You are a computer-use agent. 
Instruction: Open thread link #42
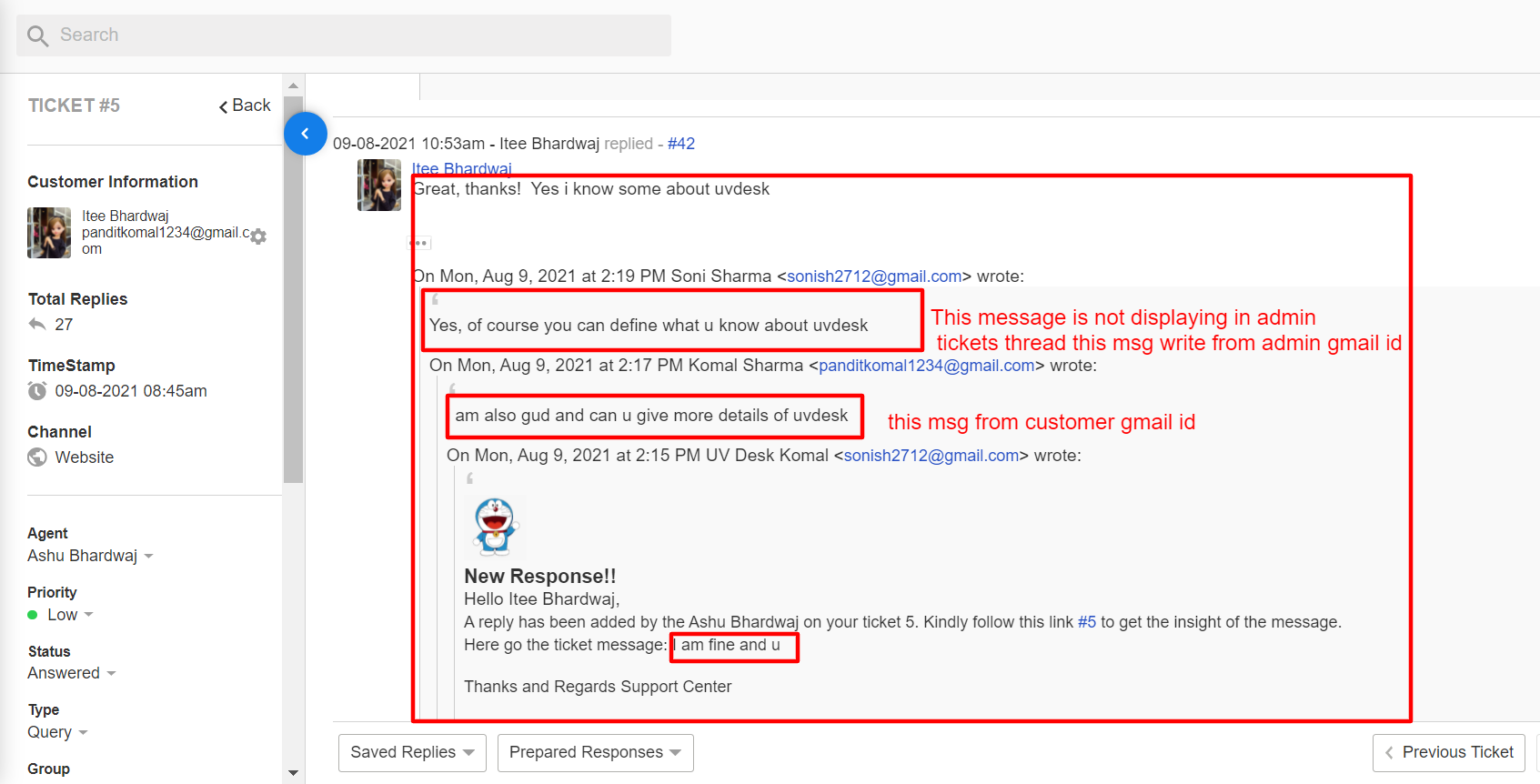[681, 144]
